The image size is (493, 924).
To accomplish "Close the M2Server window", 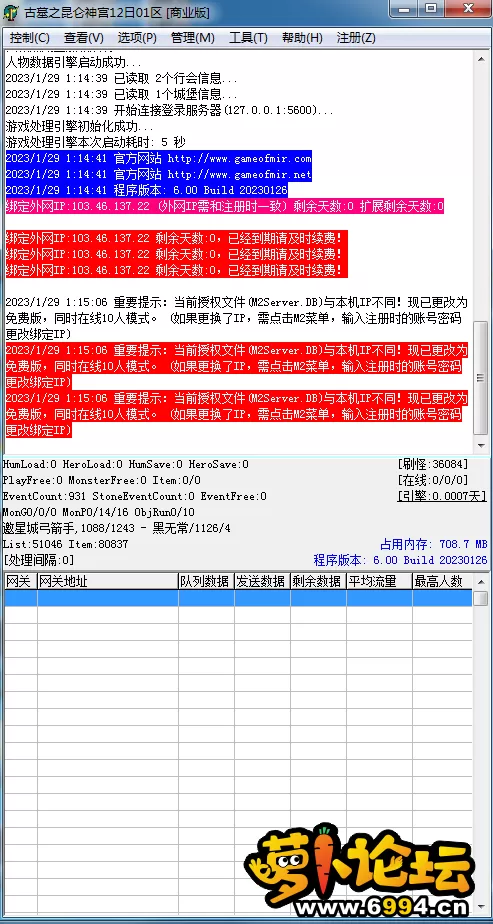I will point(468,9).
